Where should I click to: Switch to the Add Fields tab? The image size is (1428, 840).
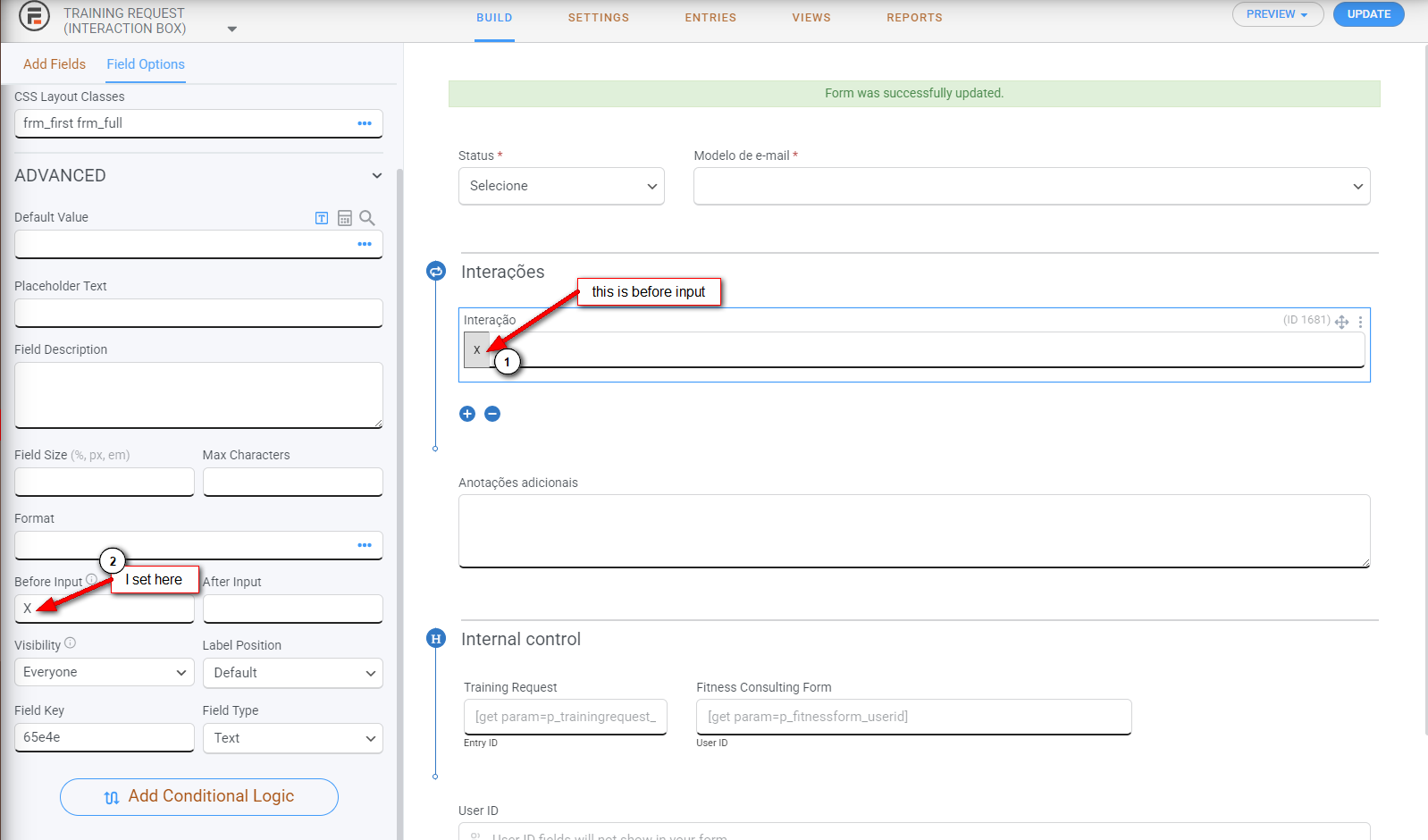(55, 64)
